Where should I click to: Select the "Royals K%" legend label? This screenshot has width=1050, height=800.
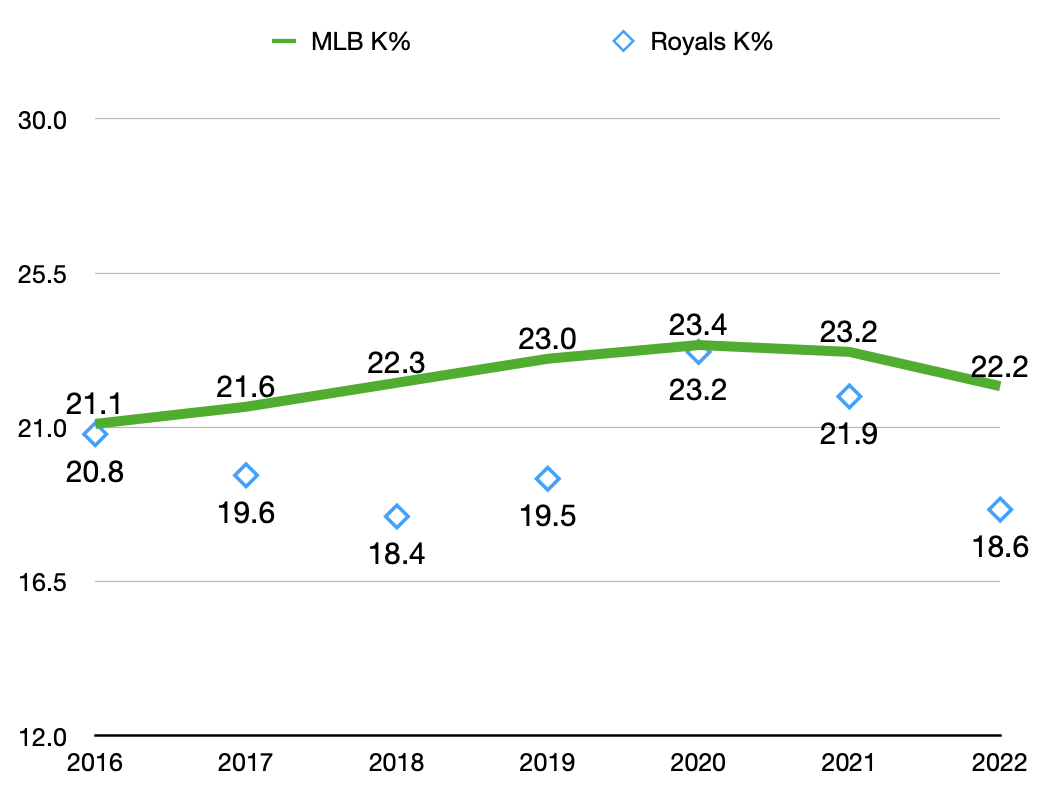[711, 42]
